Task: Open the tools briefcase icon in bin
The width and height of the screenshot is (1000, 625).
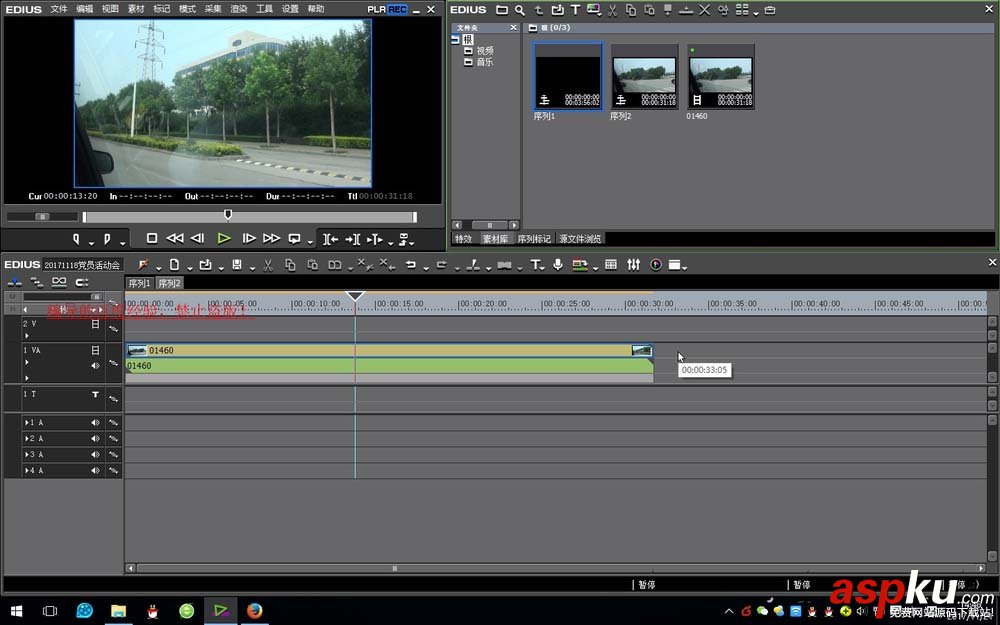Action: pos(770,10)
